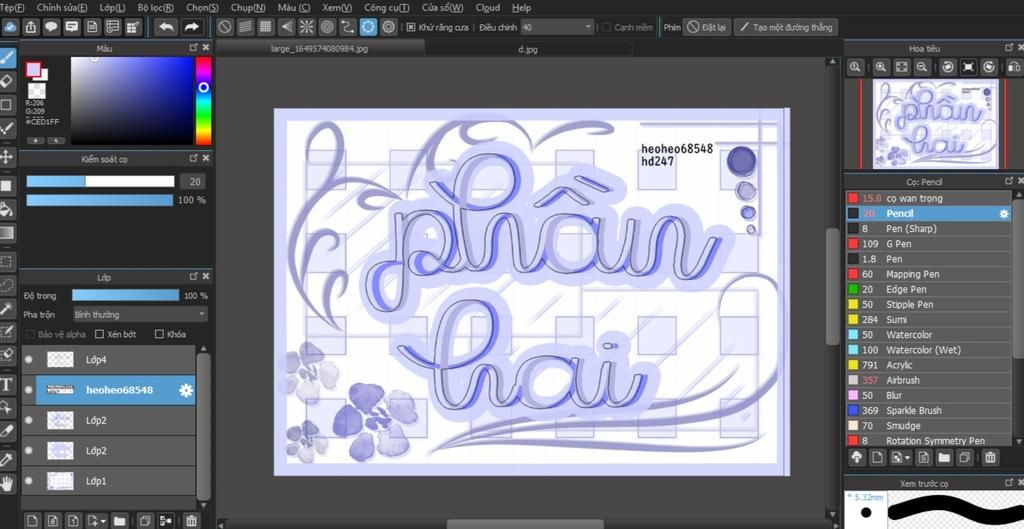Open the Tệp menu

[12, 8]
